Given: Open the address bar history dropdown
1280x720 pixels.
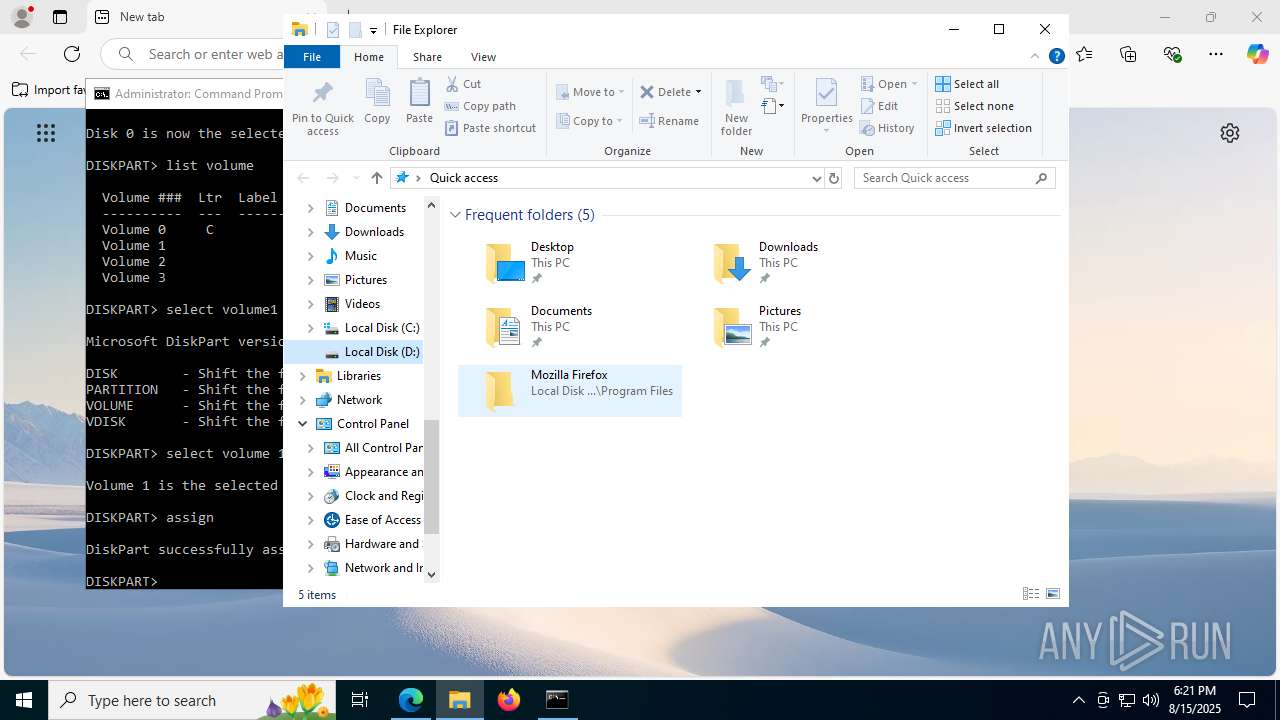Looking at the screenshot, I should coord(817,178).
